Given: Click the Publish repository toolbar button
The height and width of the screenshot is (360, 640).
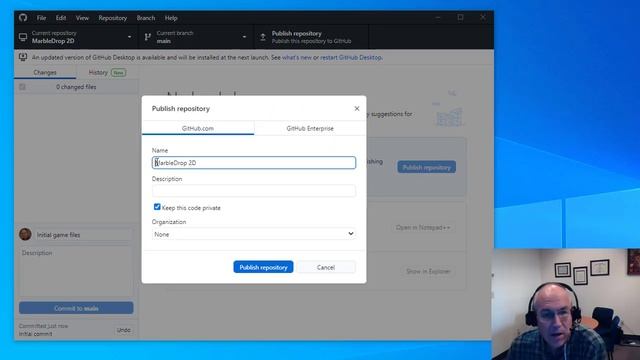Looking at the screenshot, I should point(311,37).
